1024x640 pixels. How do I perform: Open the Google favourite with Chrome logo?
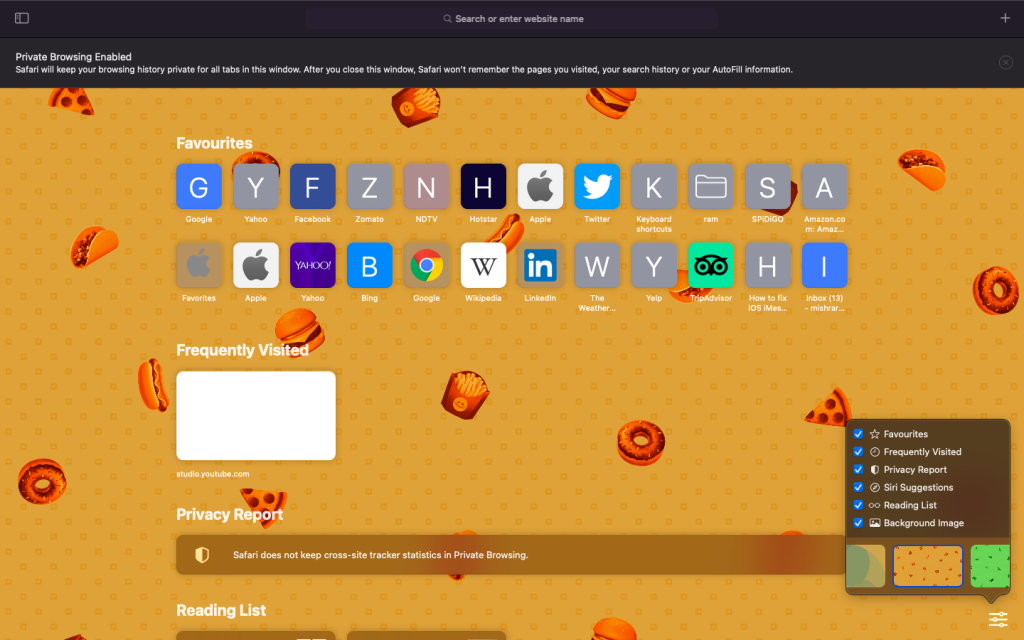tap(426, 265)
